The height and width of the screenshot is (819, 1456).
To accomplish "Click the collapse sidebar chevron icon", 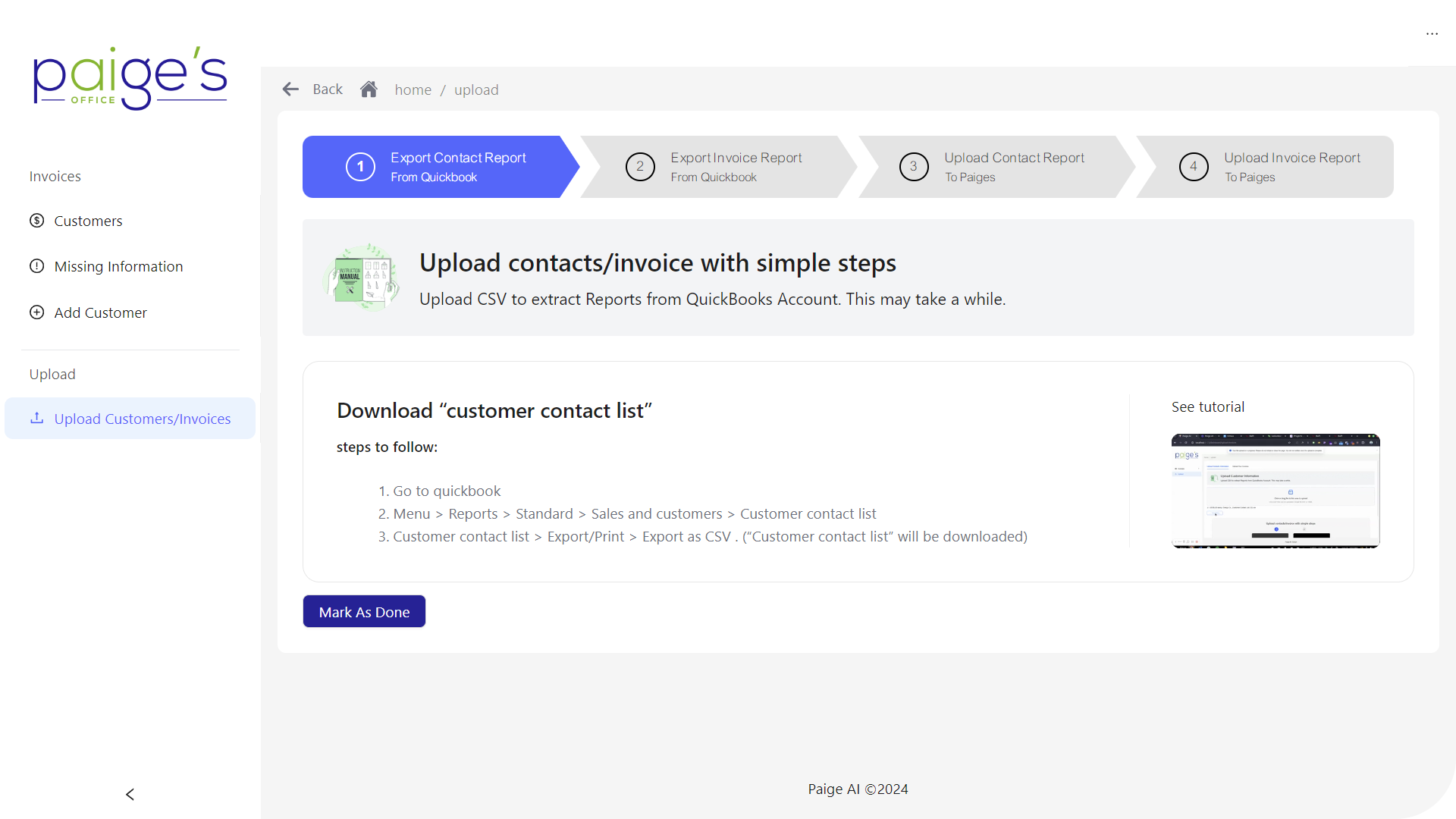I will point(129,794).
